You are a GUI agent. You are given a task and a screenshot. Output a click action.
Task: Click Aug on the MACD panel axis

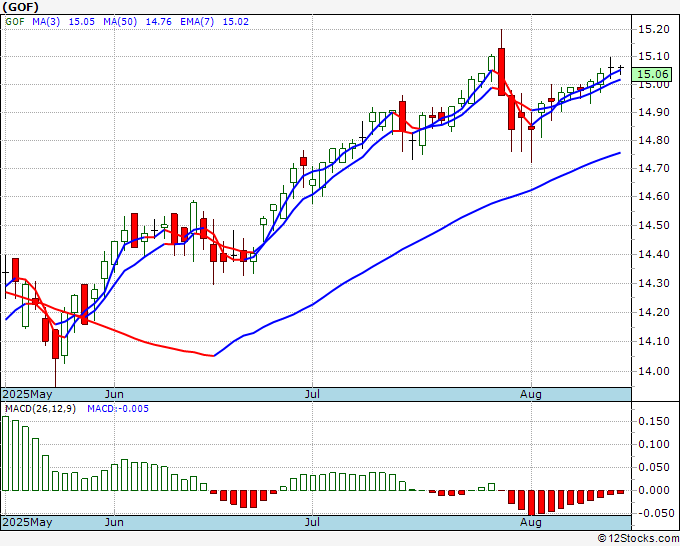pos(531,522)
